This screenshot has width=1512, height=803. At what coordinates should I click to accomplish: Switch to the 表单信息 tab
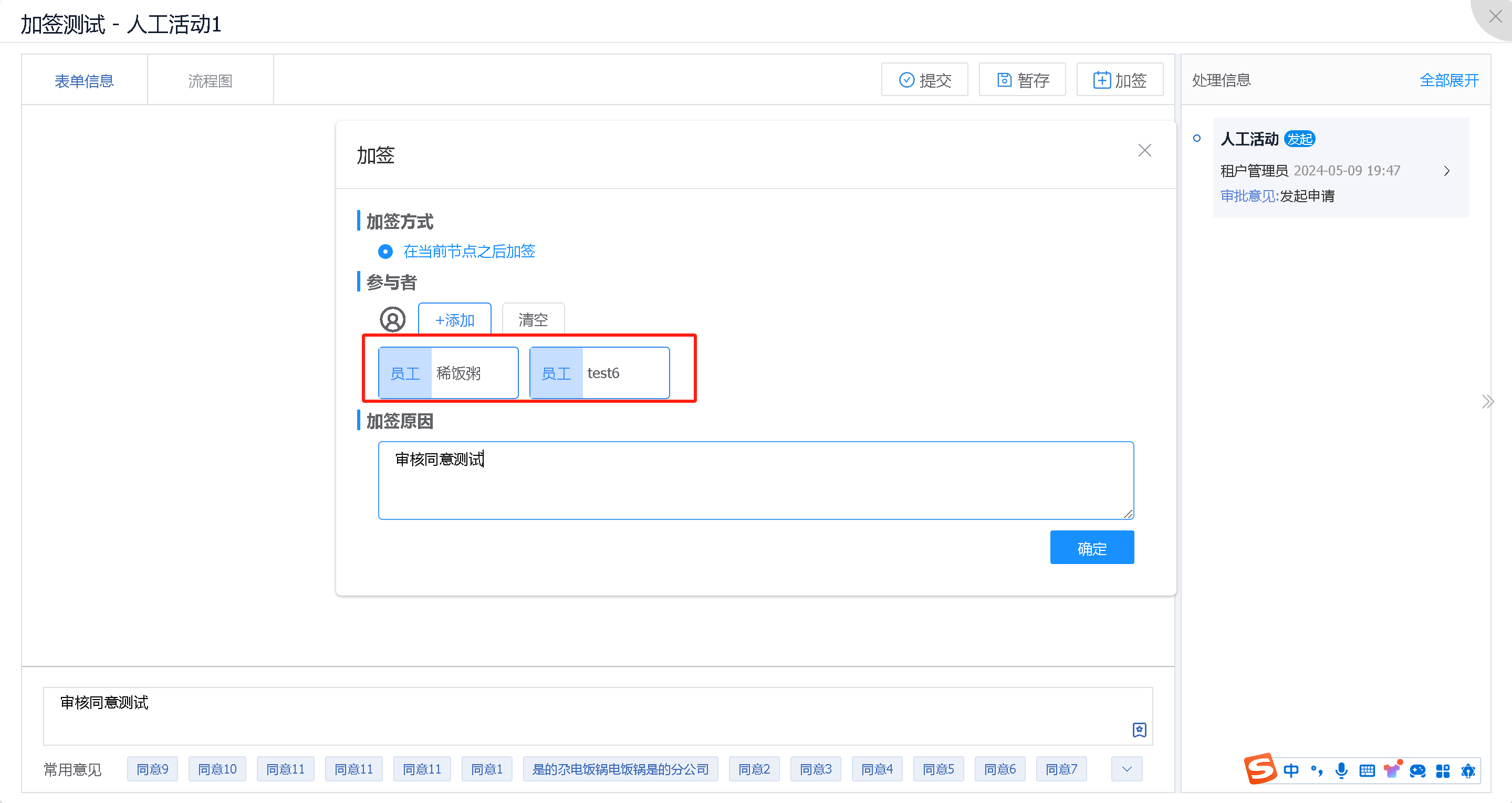tap(84, 80)
